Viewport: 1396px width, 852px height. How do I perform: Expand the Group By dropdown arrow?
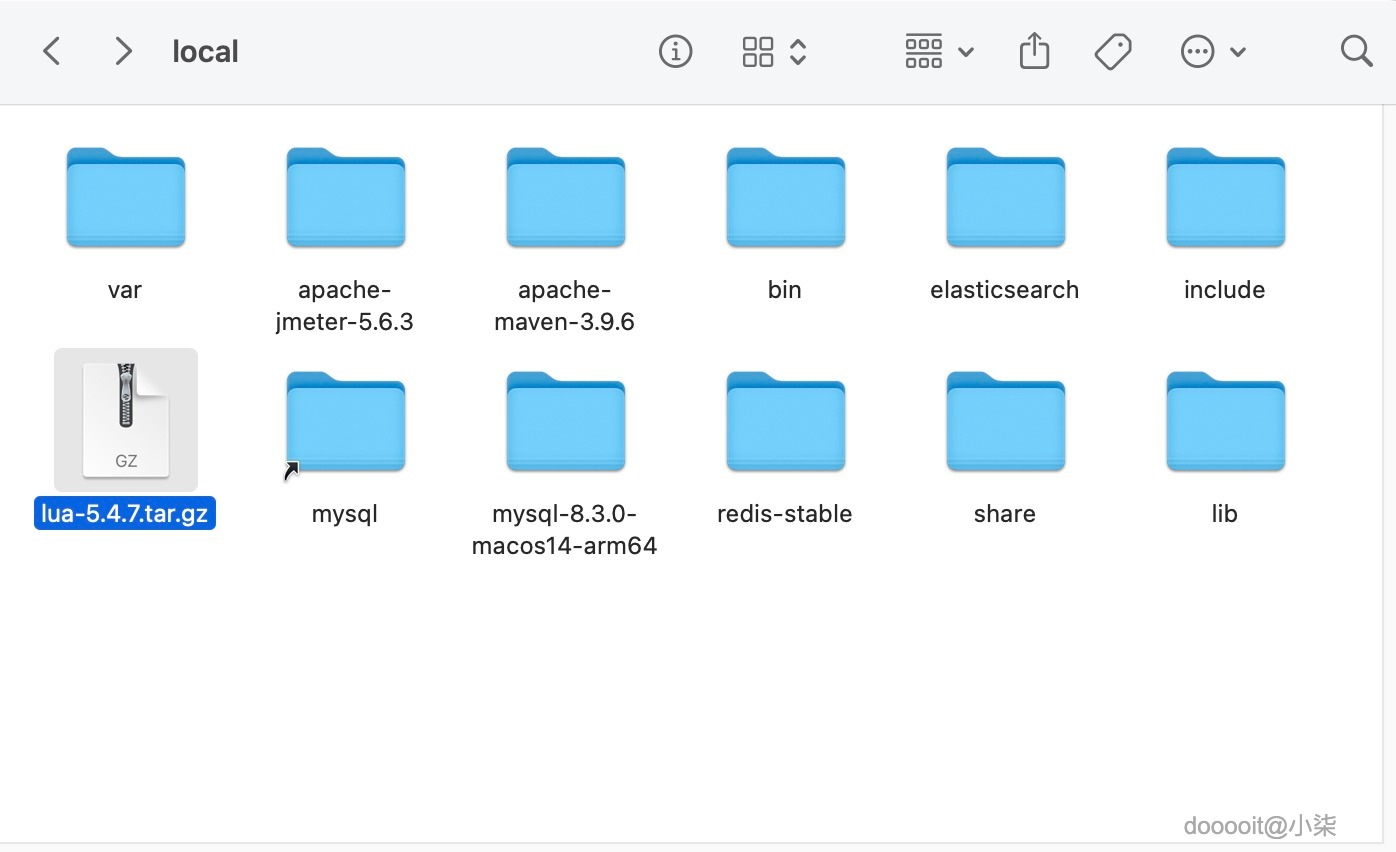966,52
